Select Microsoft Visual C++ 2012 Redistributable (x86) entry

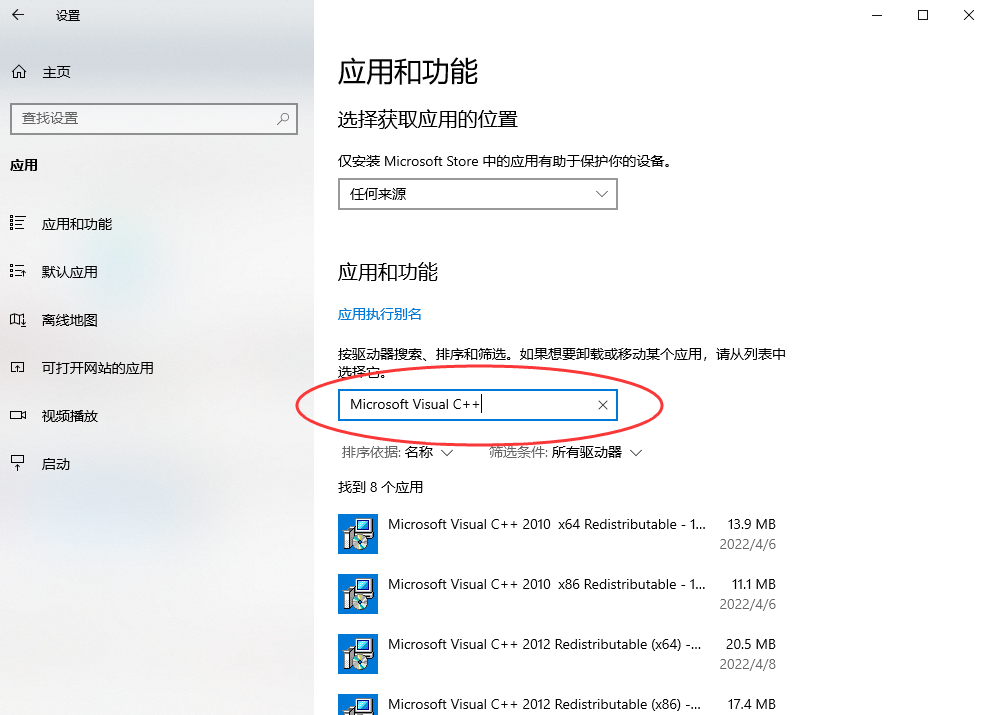(x=557, y=703)
